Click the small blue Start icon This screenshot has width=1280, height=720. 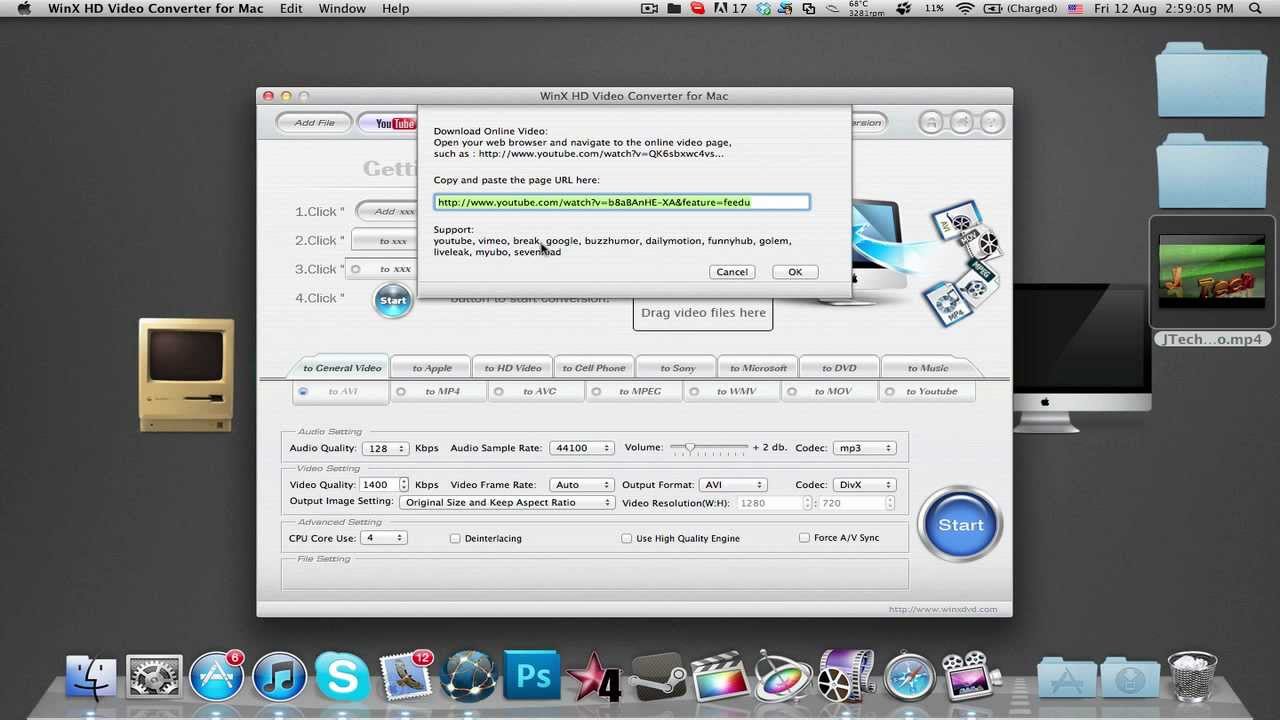[x=393, y=300]
